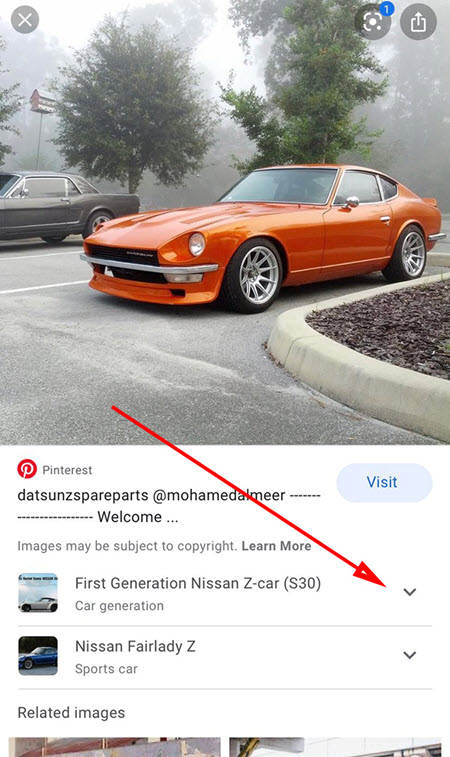
Task: Open the left related image thumbnail
Action: (114, 747)
